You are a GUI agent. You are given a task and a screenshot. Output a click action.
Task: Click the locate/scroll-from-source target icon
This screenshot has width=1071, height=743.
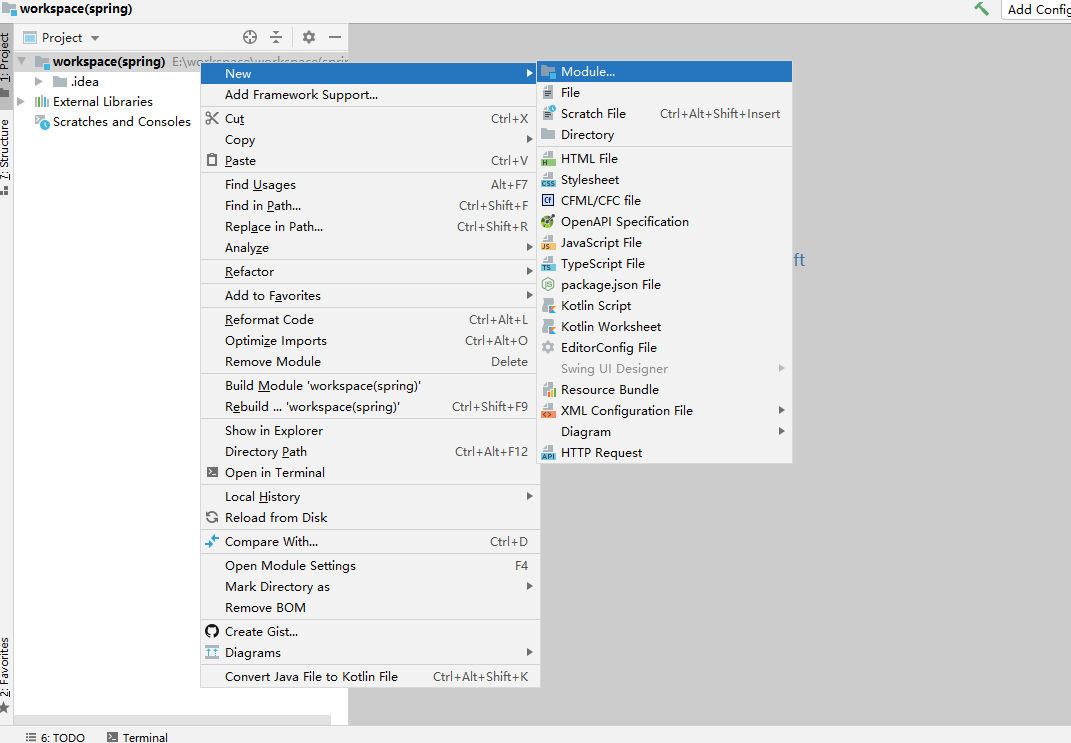250,37
